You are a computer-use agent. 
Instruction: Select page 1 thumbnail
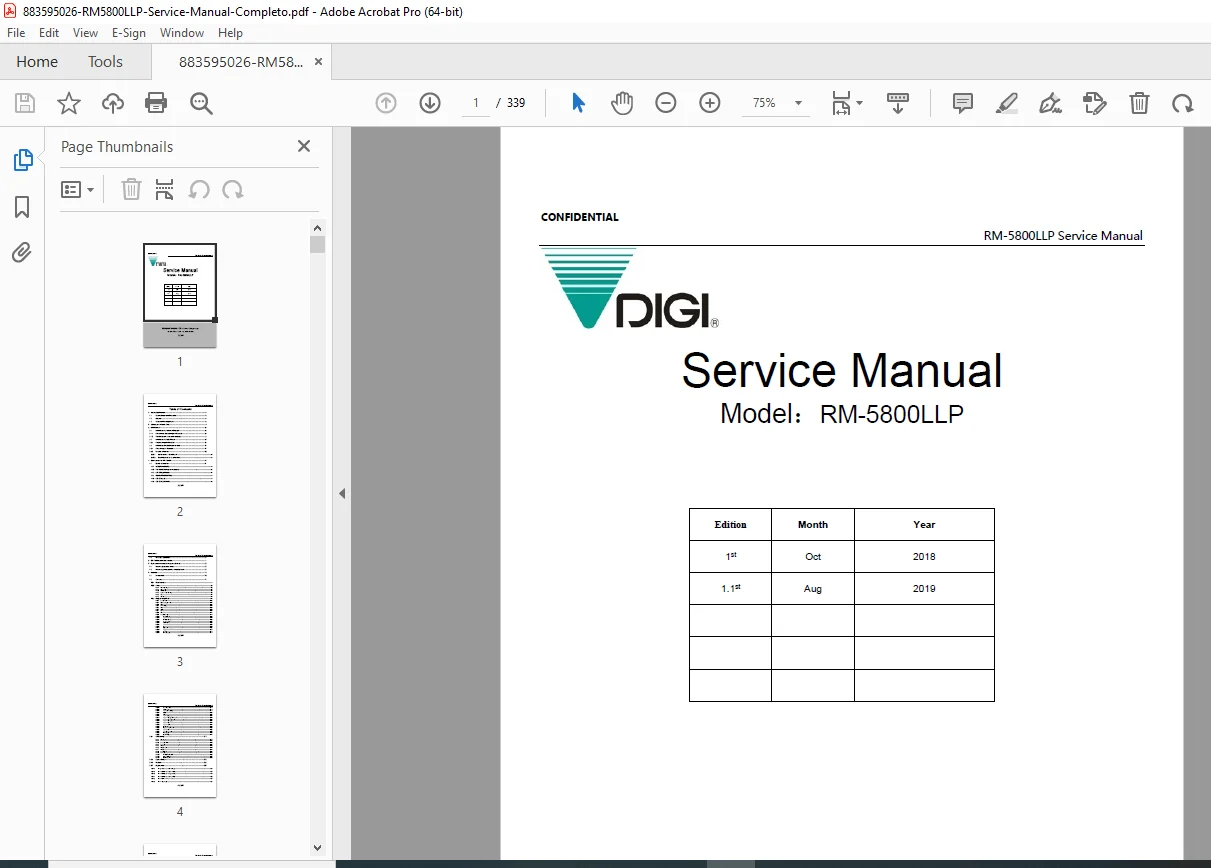(x=180, y=296)
